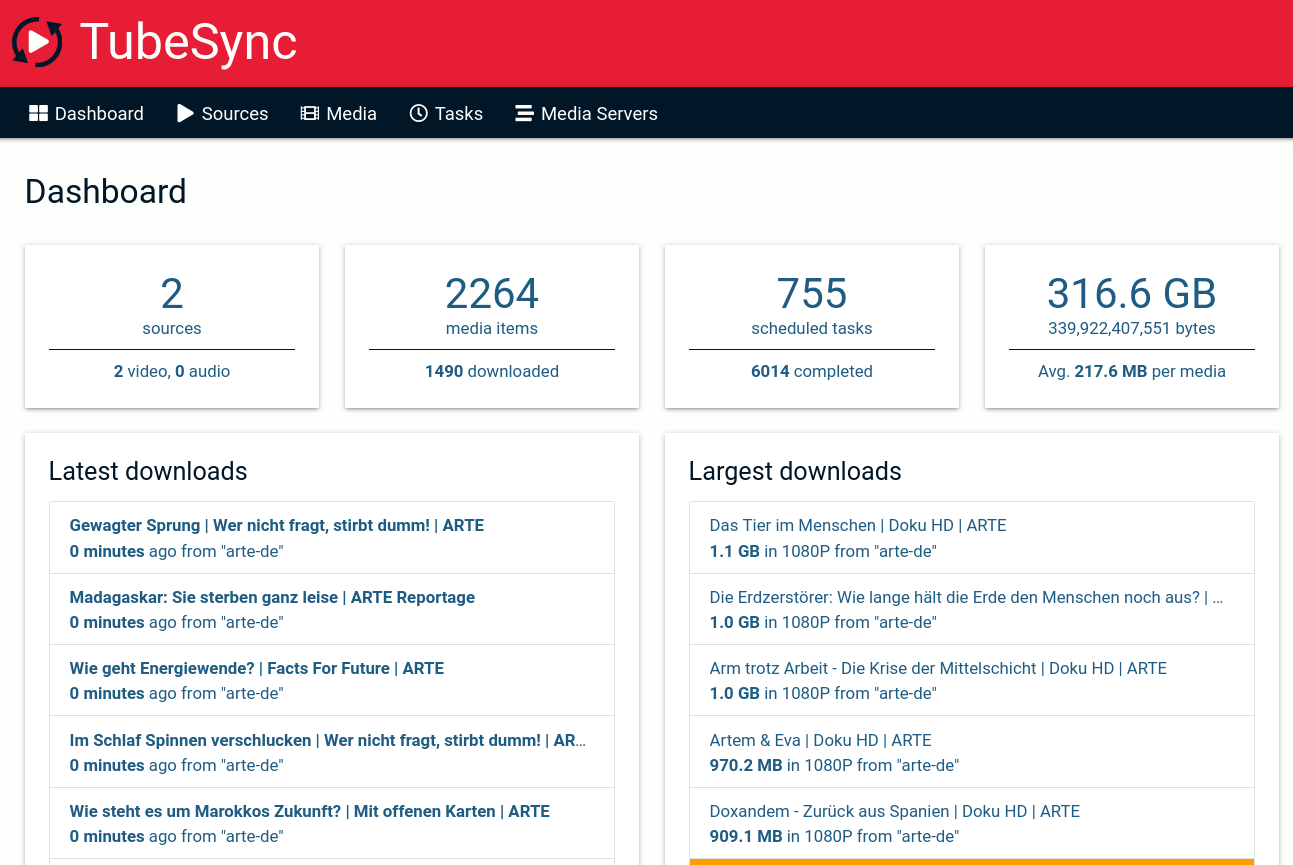Open 'Madagaskar: Sie sterben ganz leise' download
1293x865 pixels.
click(x=332, y=609)
